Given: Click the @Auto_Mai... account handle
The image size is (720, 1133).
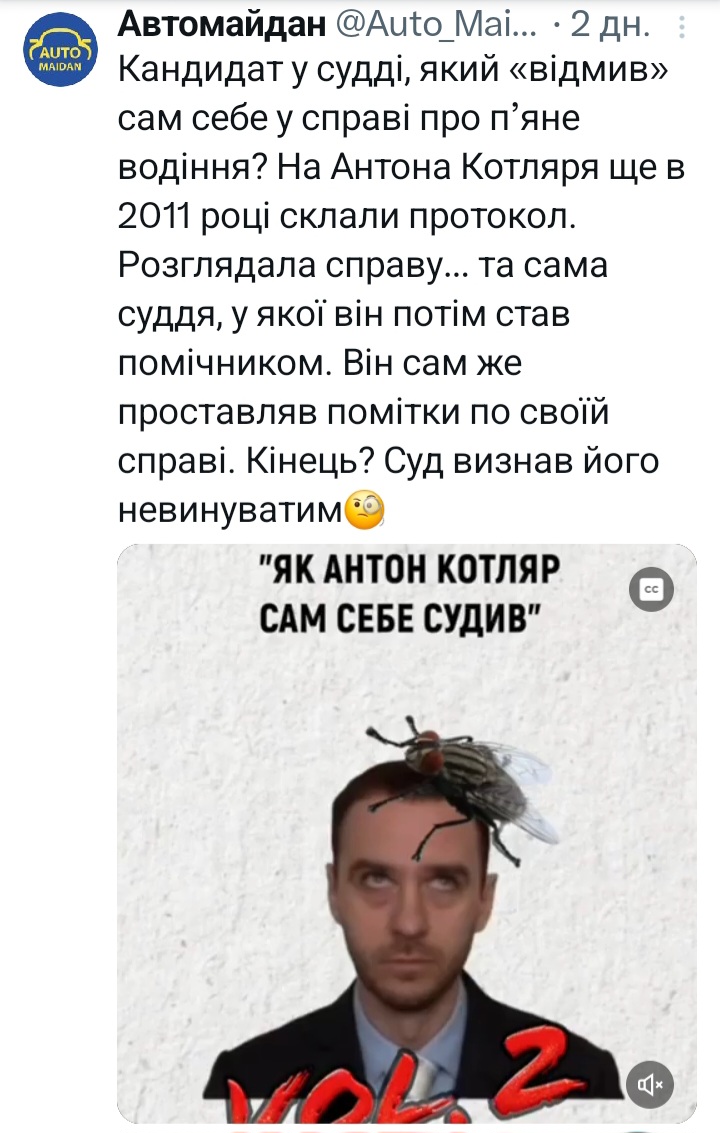Looking at the screenshot, I should tap(437, 25).
